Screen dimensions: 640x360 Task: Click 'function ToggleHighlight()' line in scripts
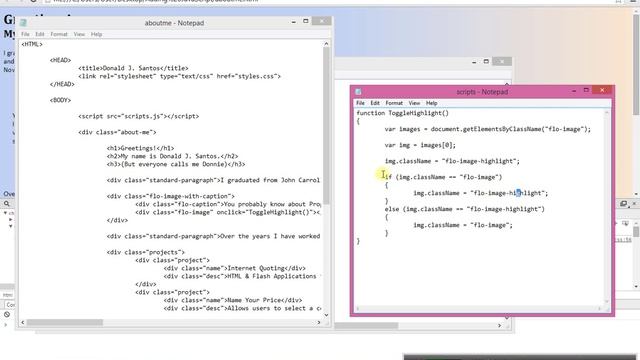pos(402,113)
